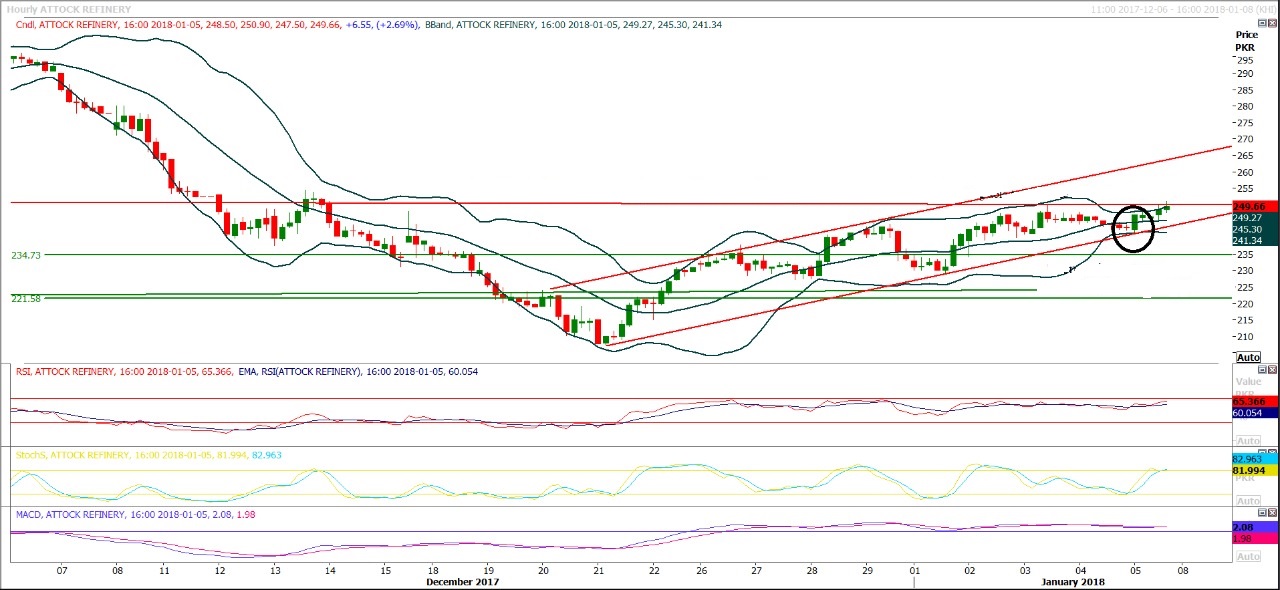
Task: Click Auto scale on the price panel
Action: (x=1248, y=357)
